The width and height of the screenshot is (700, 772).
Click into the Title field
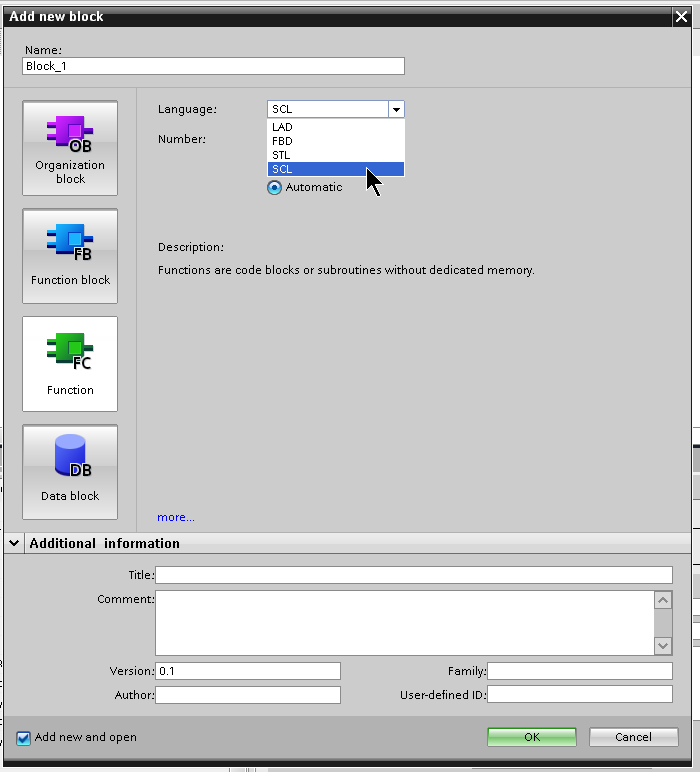(414, 575)
